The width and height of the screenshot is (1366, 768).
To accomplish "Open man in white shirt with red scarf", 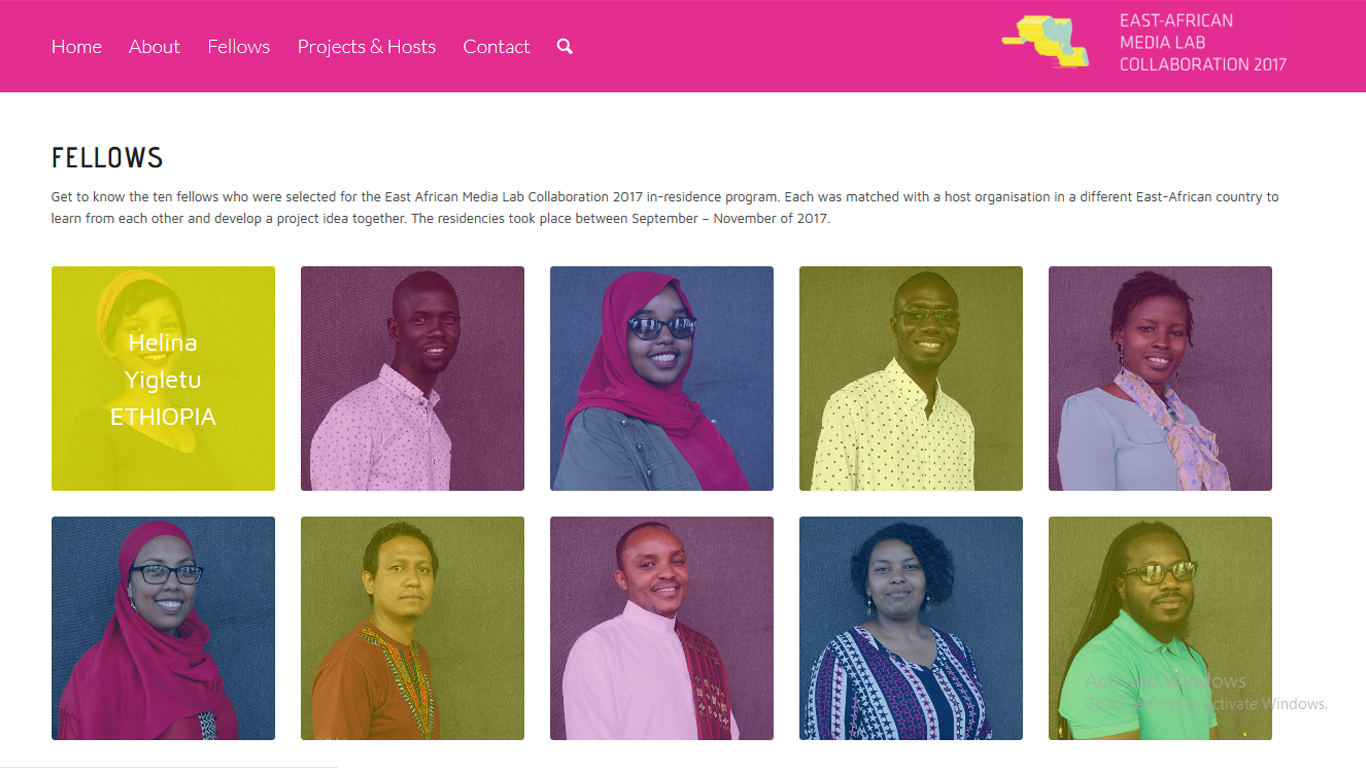I will click(x=662, y=628).
